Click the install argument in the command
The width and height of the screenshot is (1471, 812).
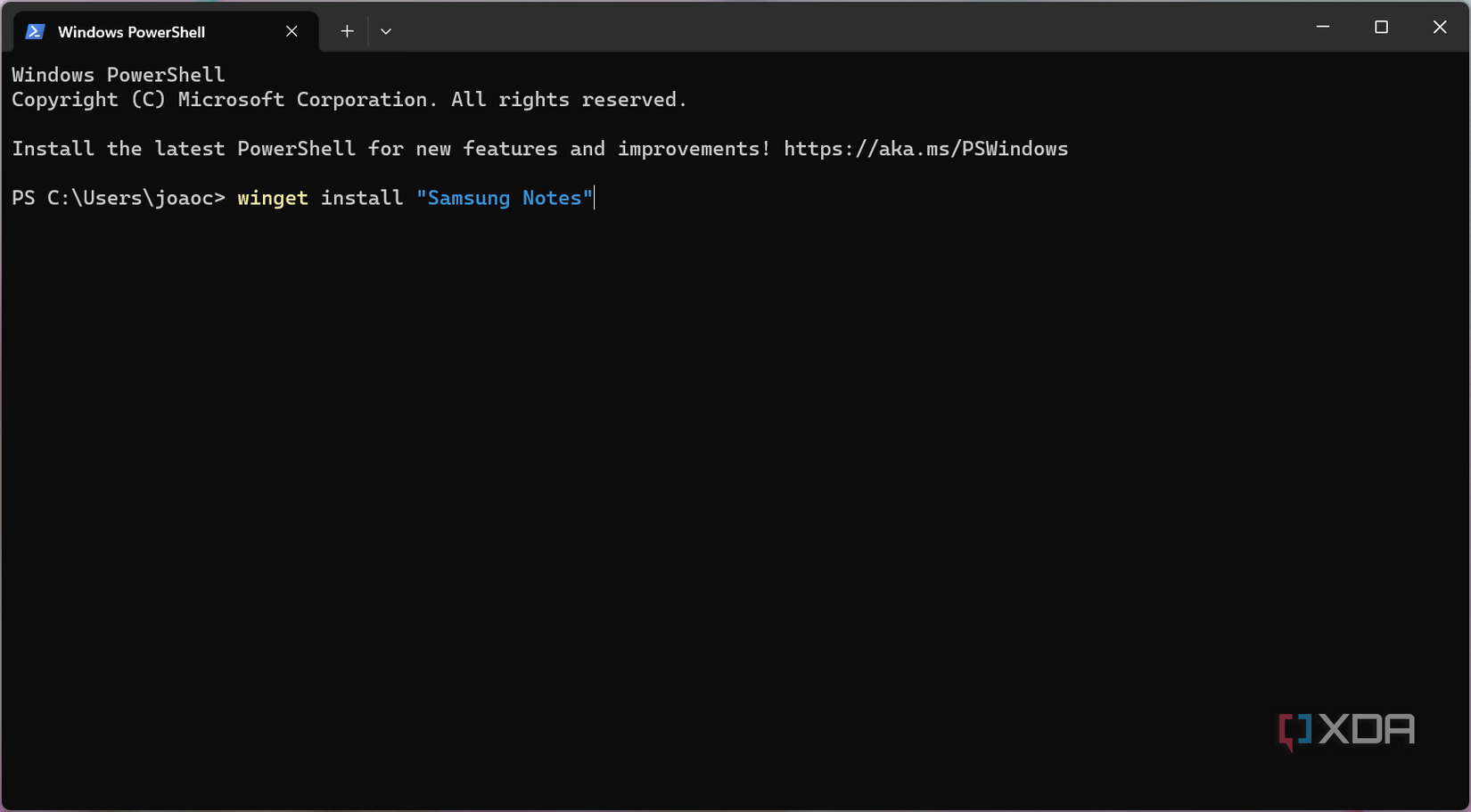362,198
